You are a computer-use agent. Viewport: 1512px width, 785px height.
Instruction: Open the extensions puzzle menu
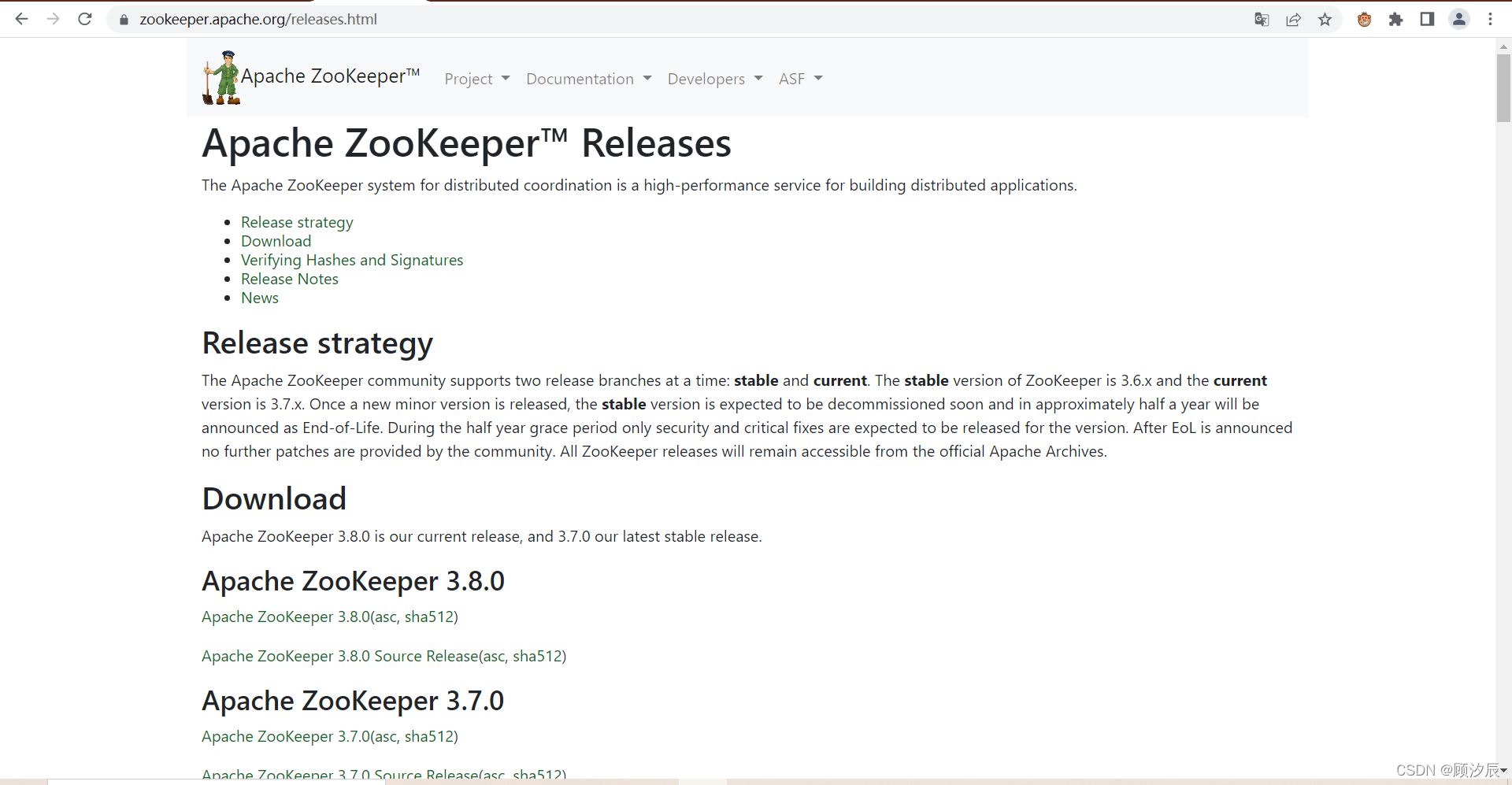[x=1395, y=20]
